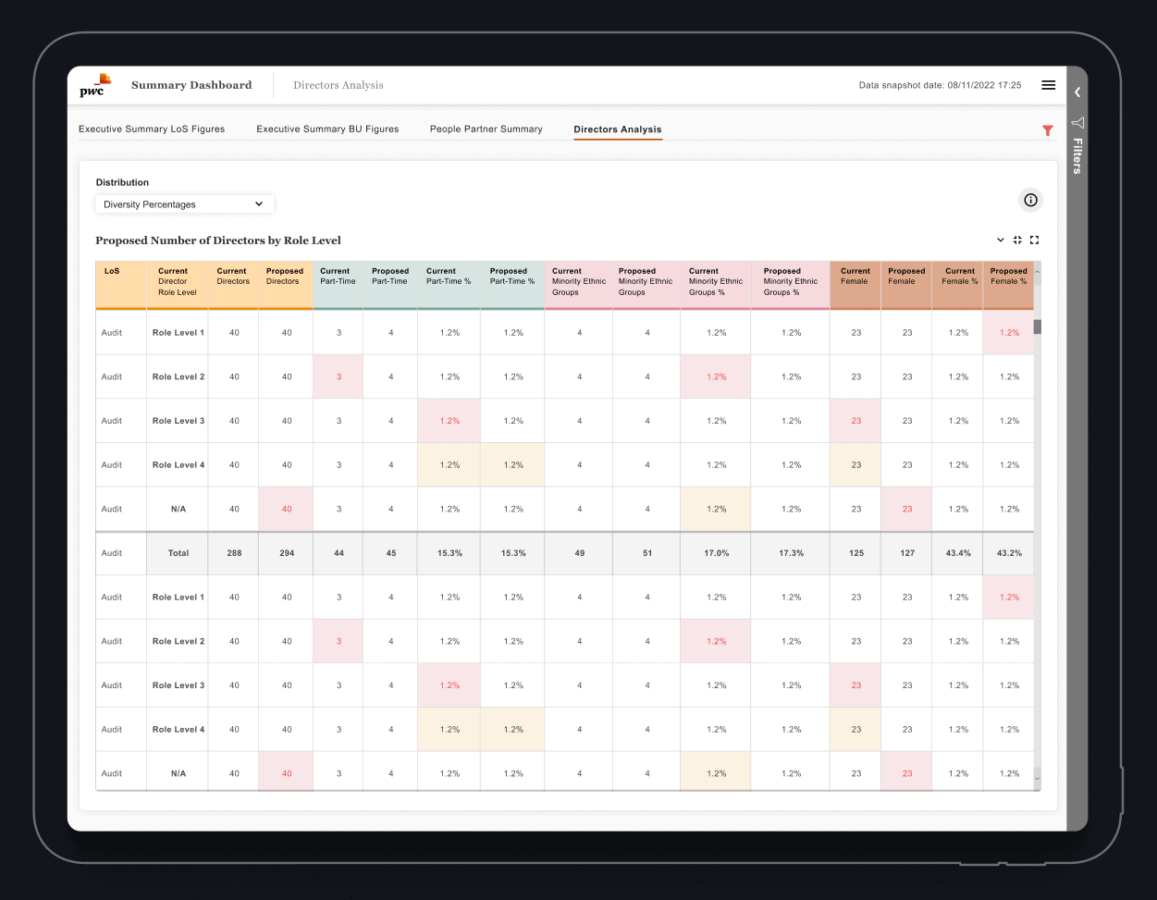Click the exit-fullscreen icon above the table
The image size is (1157, 900).
coord(1017,240)
